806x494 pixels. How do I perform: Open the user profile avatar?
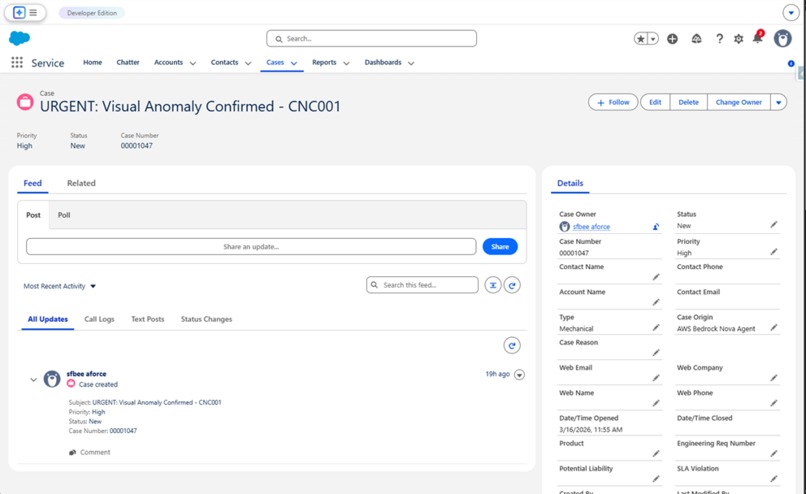coord(782,39)
